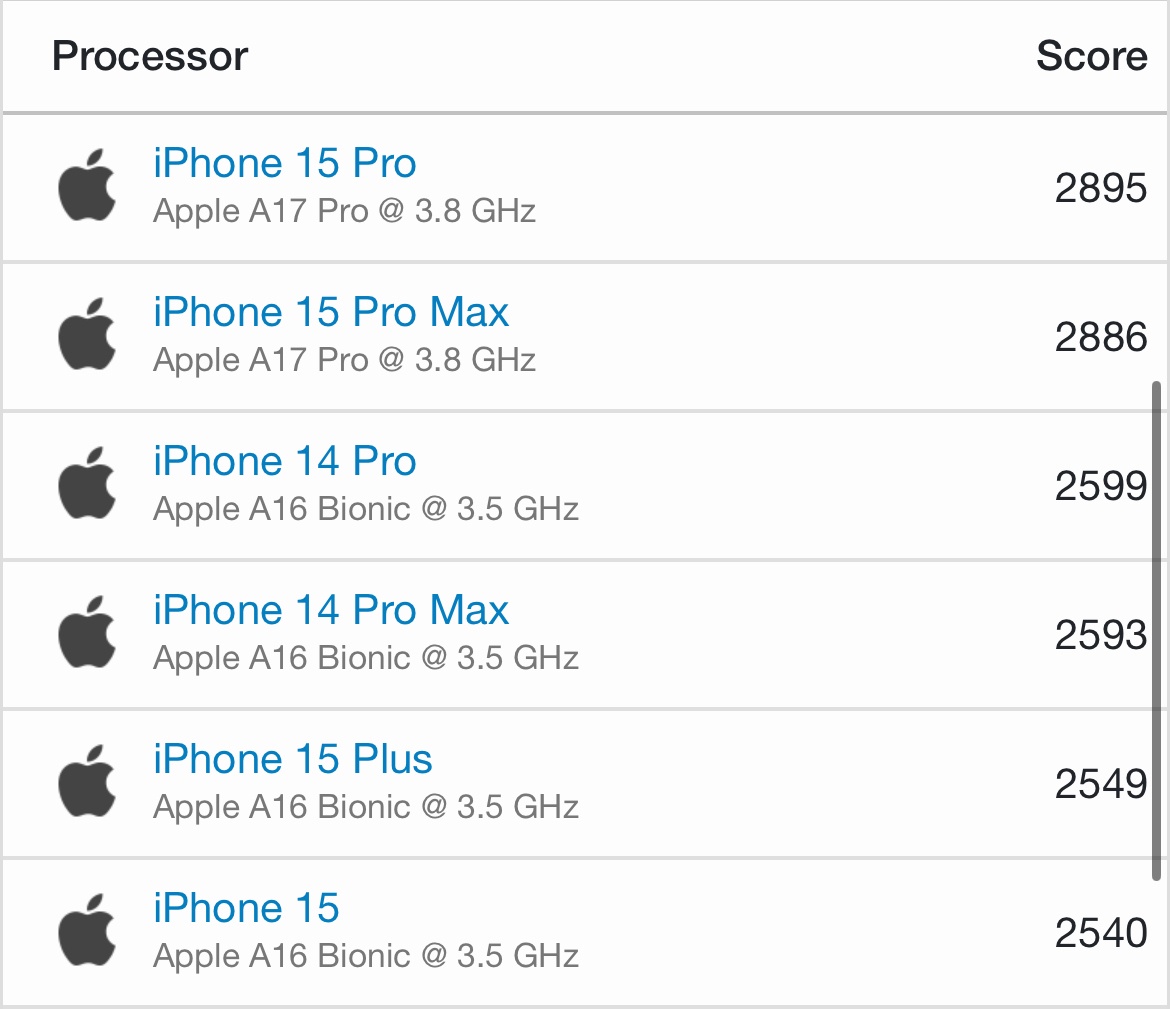Open the iPhone 15 Pro link

click(x=284, y=163)
